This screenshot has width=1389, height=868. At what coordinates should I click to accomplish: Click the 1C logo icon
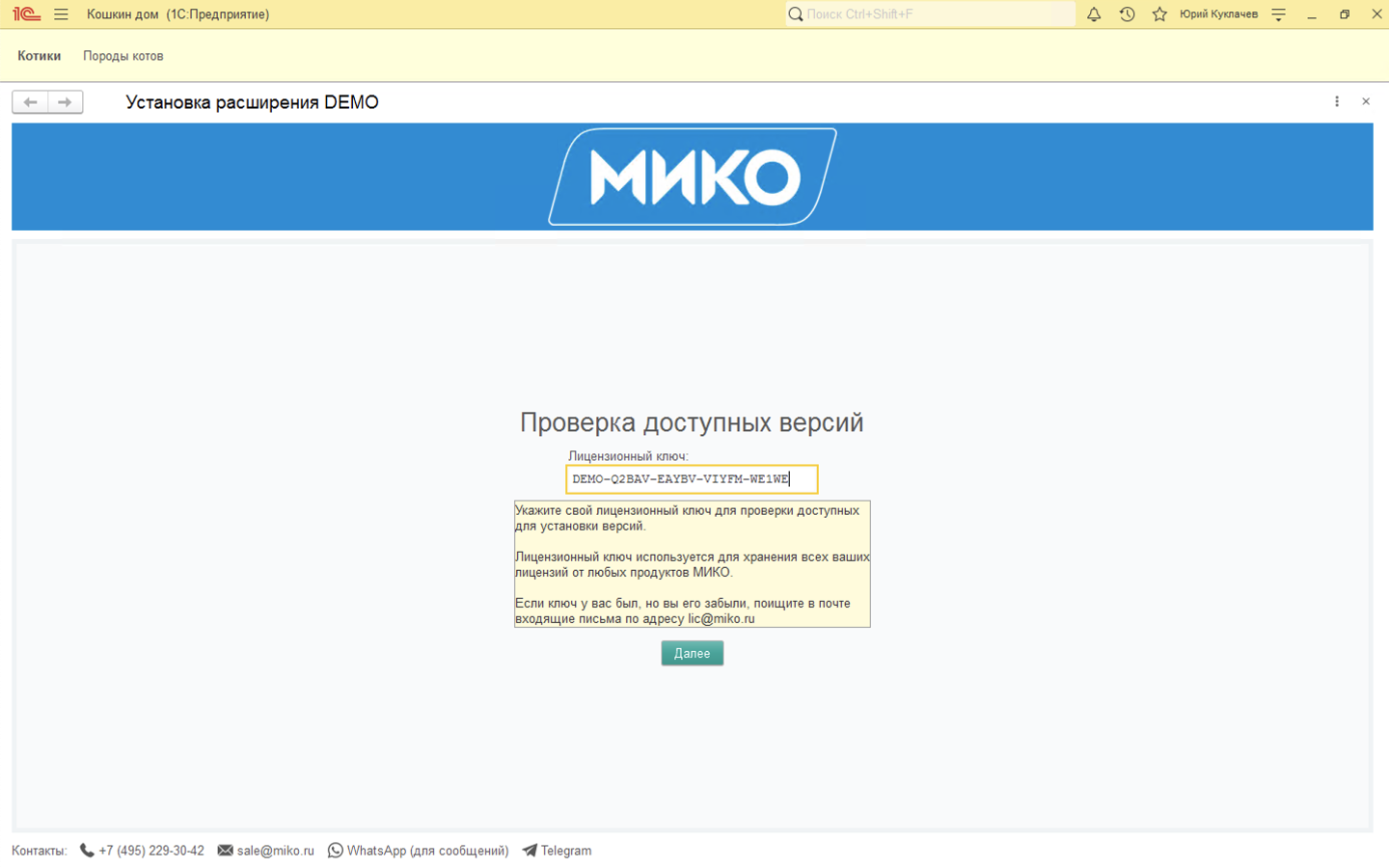tap(26, 14)
